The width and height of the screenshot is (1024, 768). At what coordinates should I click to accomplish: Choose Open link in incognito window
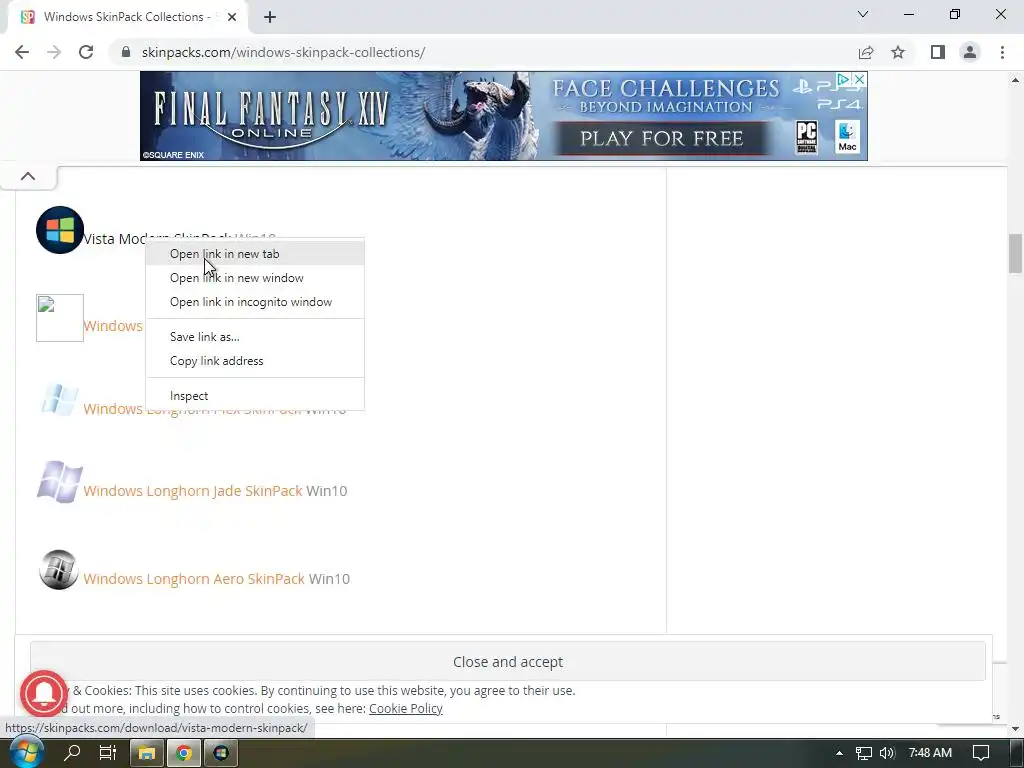[x=255, y=302]
